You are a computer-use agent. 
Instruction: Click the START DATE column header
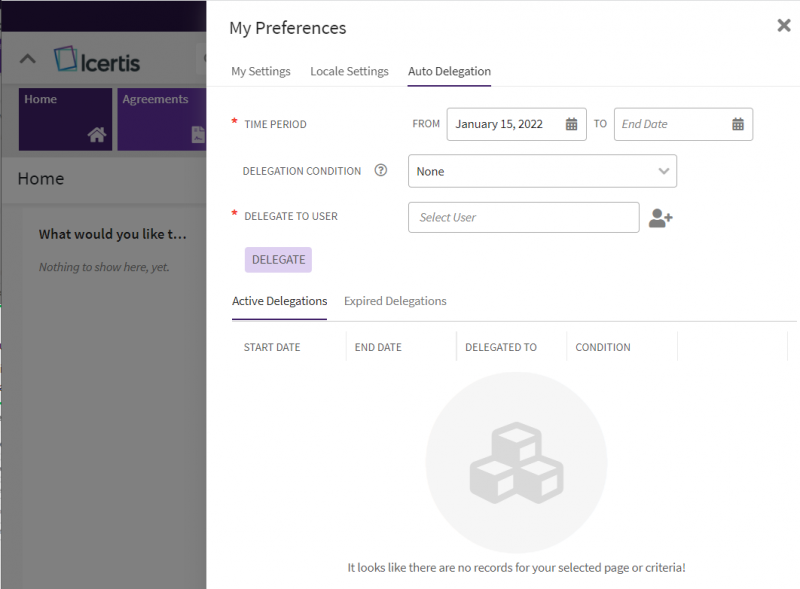(x=272, y=347)
